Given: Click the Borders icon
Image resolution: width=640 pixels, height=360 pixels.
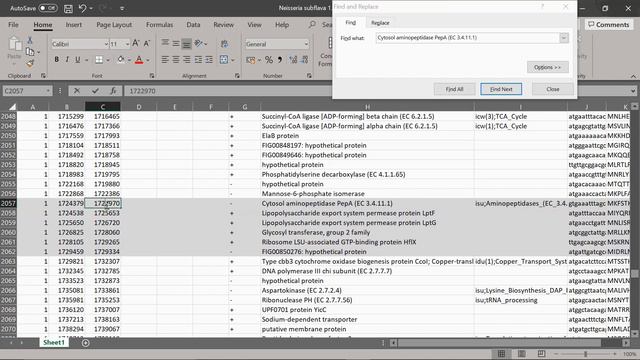Looking at the screenshot, I should tap(99, 60).
